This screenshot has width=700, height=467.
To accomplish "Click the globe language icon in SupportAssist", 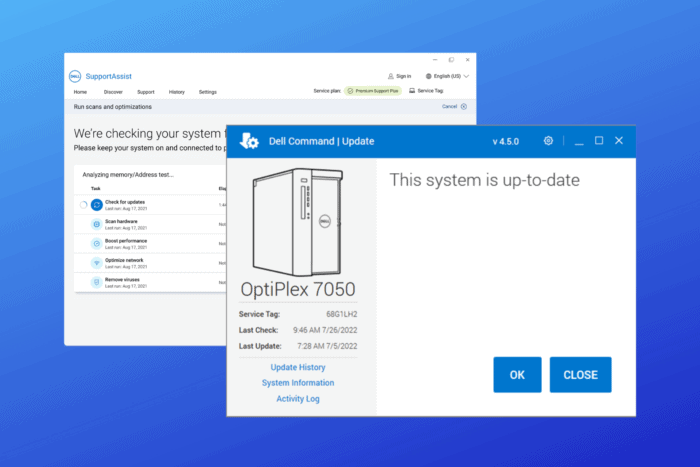I will [429, 76].
